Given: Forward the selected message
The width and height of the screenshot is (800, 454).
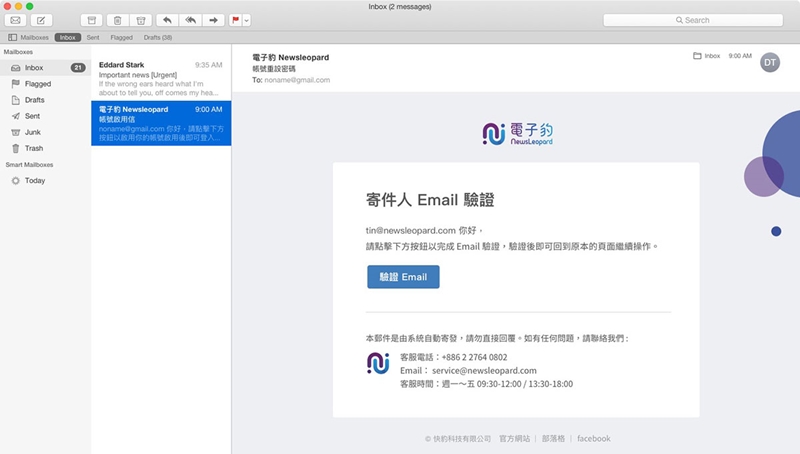Looking at the screenshot, I should coord(213,20).
